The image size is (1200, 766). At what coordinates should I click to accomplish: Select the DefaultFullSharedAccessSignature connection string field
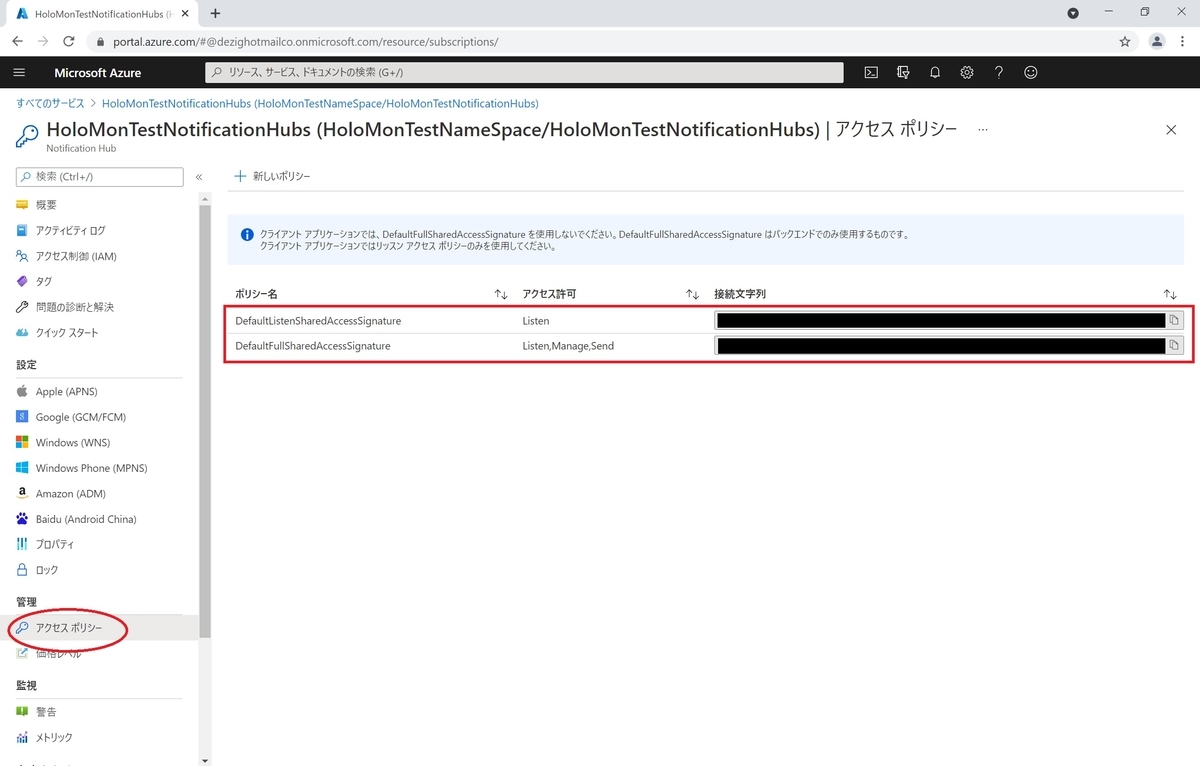(941, 345)
